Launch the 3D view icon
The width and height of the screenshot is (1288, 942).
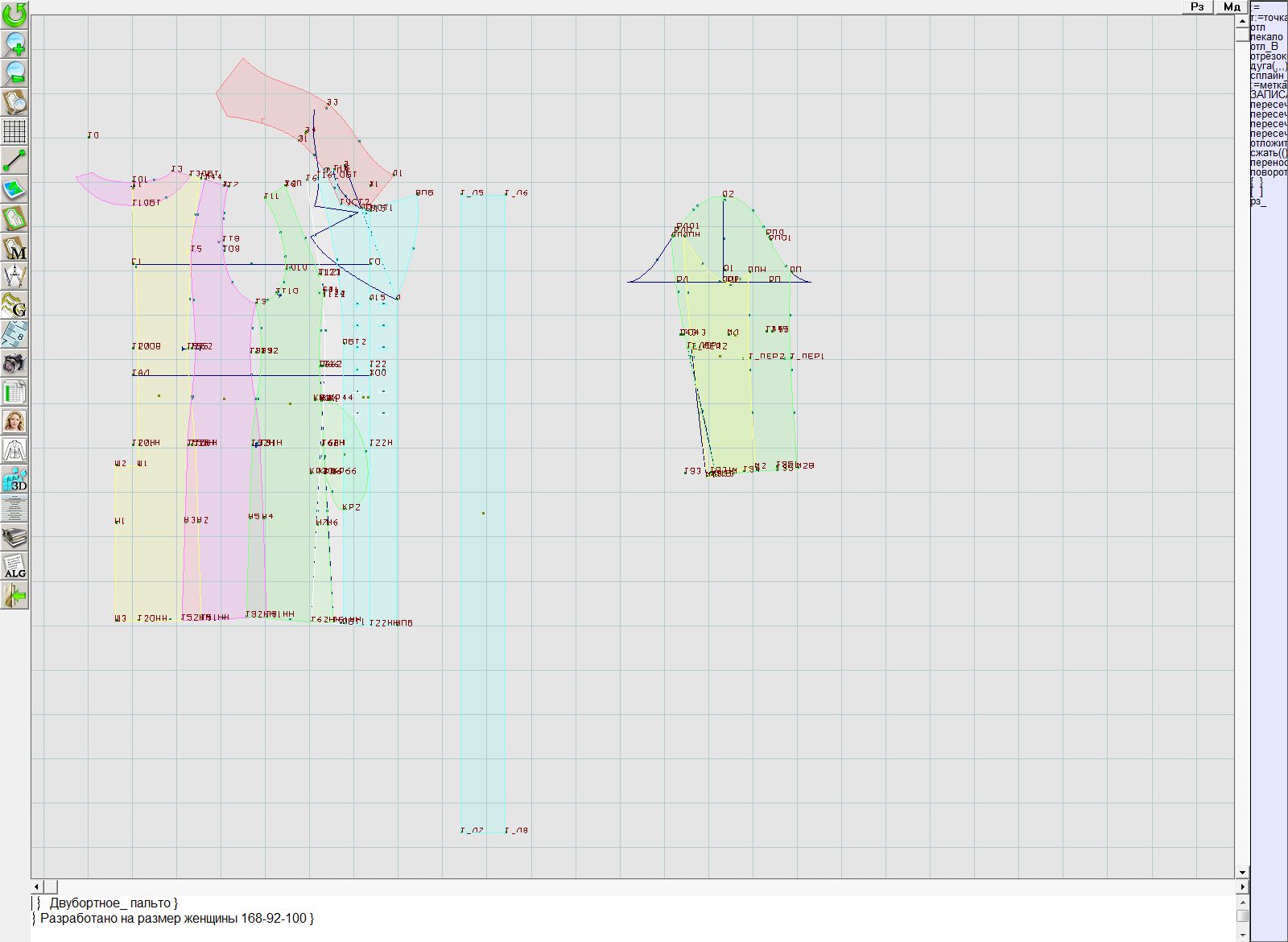(x=14, y=479)
